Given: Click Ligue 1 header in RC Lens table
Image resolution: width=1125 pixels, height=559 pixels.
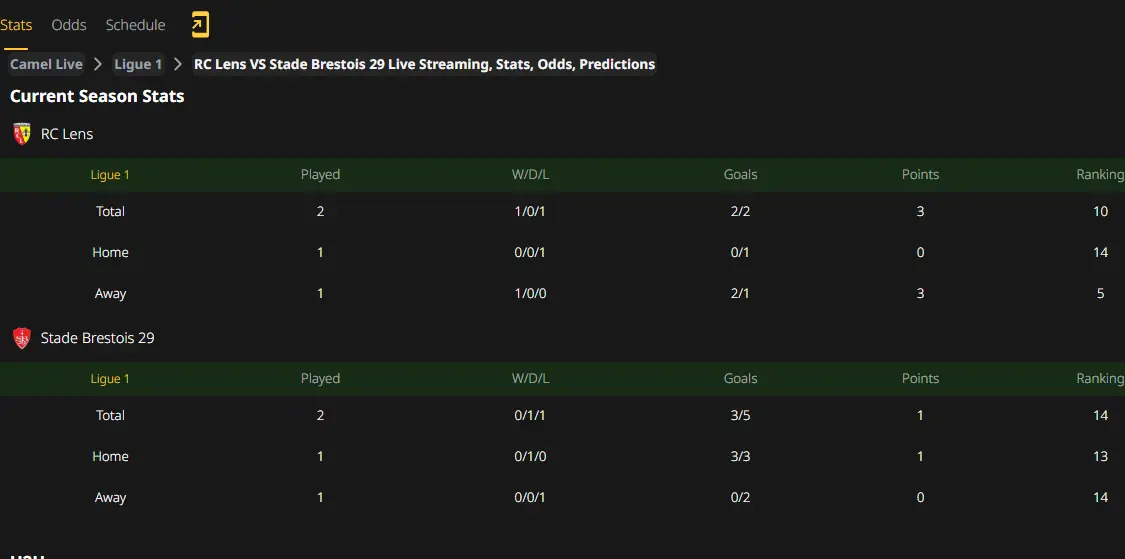Looking at the screenshot, I should click(110, 174).
